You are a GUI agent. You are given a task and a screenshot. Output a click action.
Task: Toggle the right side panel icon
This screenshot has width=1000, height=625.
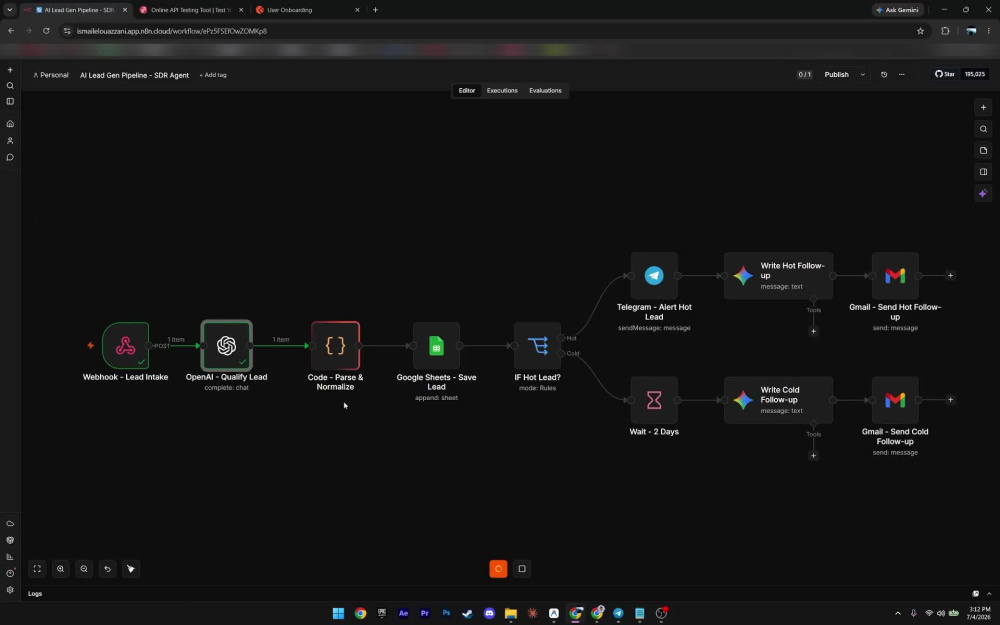(983, 172)
